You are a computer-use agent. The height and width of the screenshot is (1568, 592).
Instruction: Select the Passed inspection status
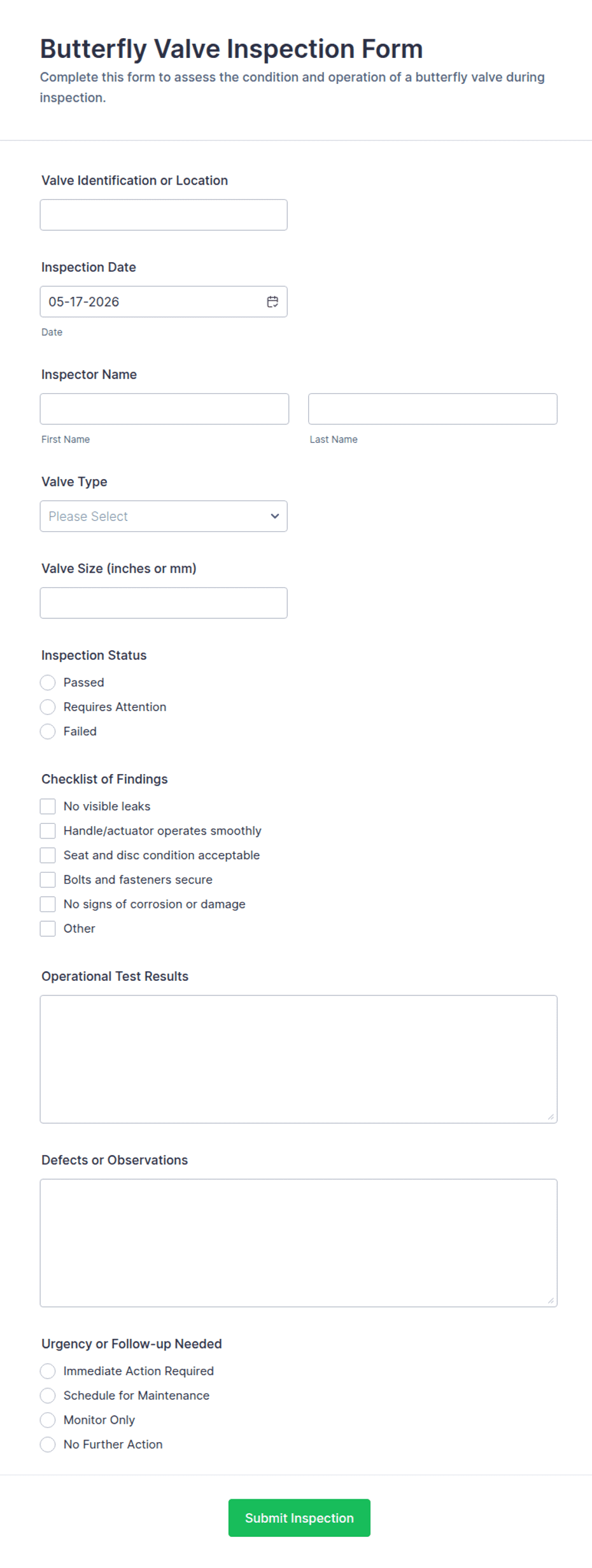(x=48, y=683)
